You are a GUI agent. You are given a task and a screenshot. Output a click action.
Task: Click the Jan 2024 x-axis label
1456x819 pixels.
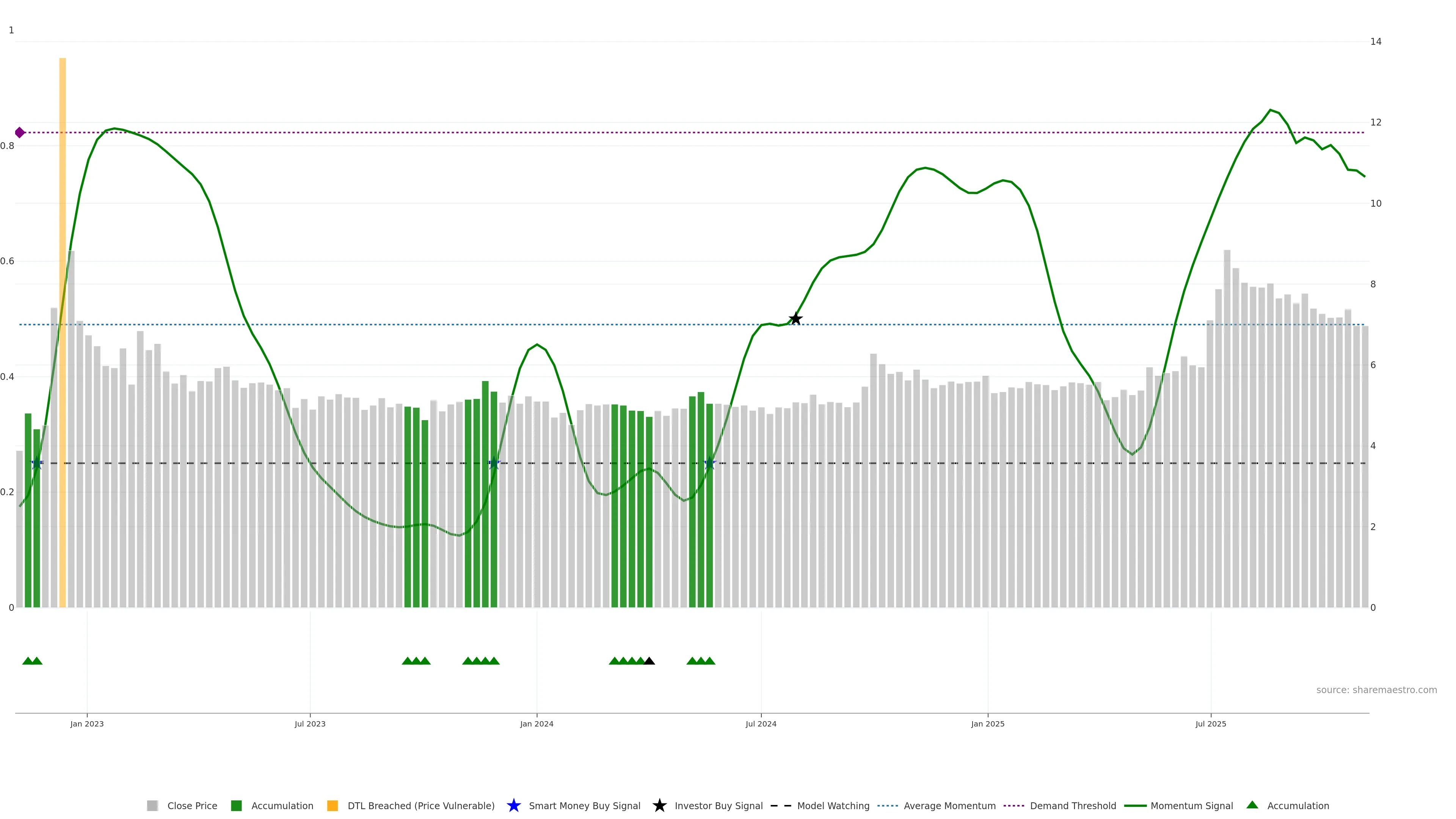[537, 723]
